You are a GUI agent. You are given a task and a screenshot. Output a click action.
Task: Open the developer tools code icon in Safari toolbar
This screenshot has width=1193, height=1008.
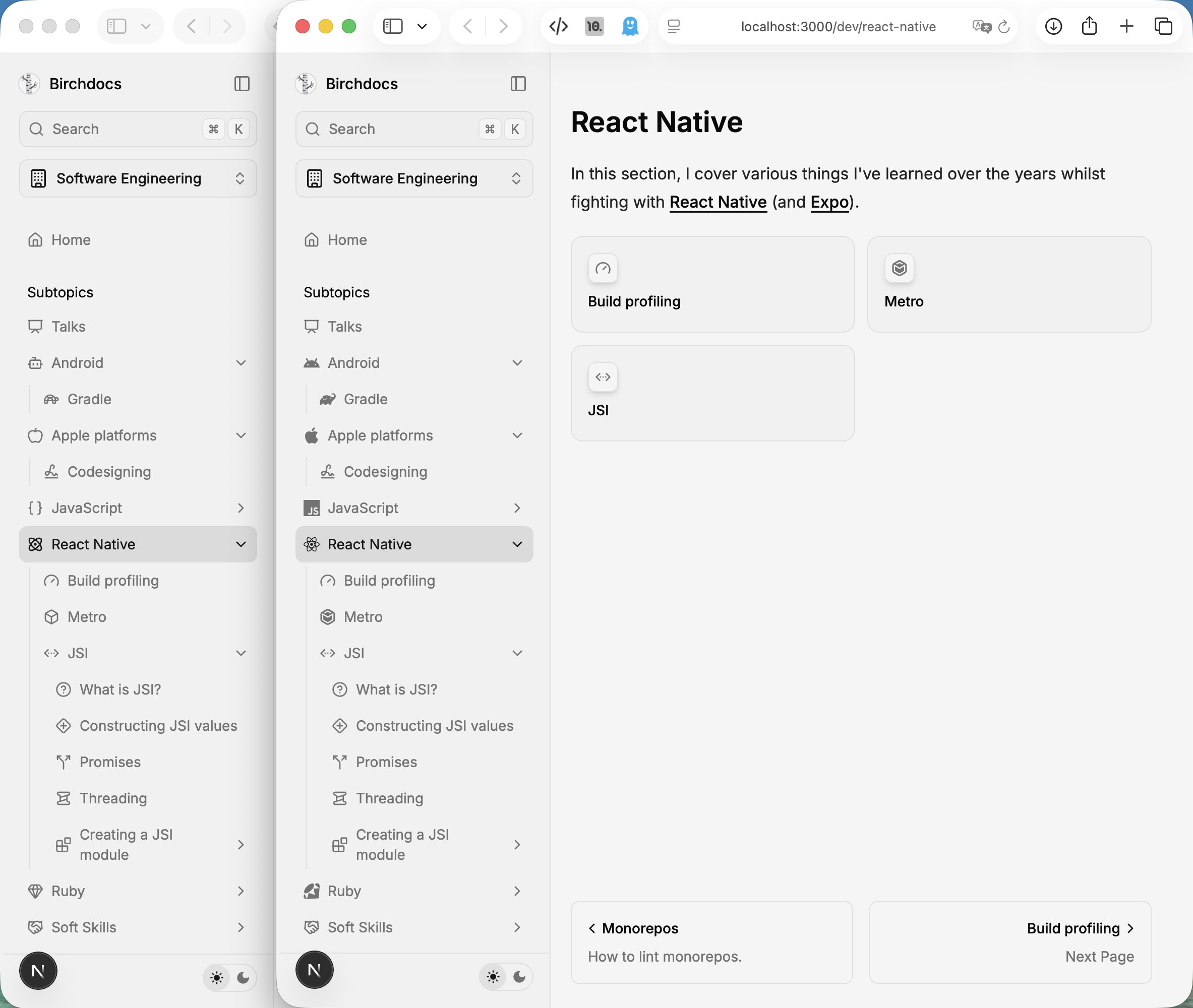[559, 26]
